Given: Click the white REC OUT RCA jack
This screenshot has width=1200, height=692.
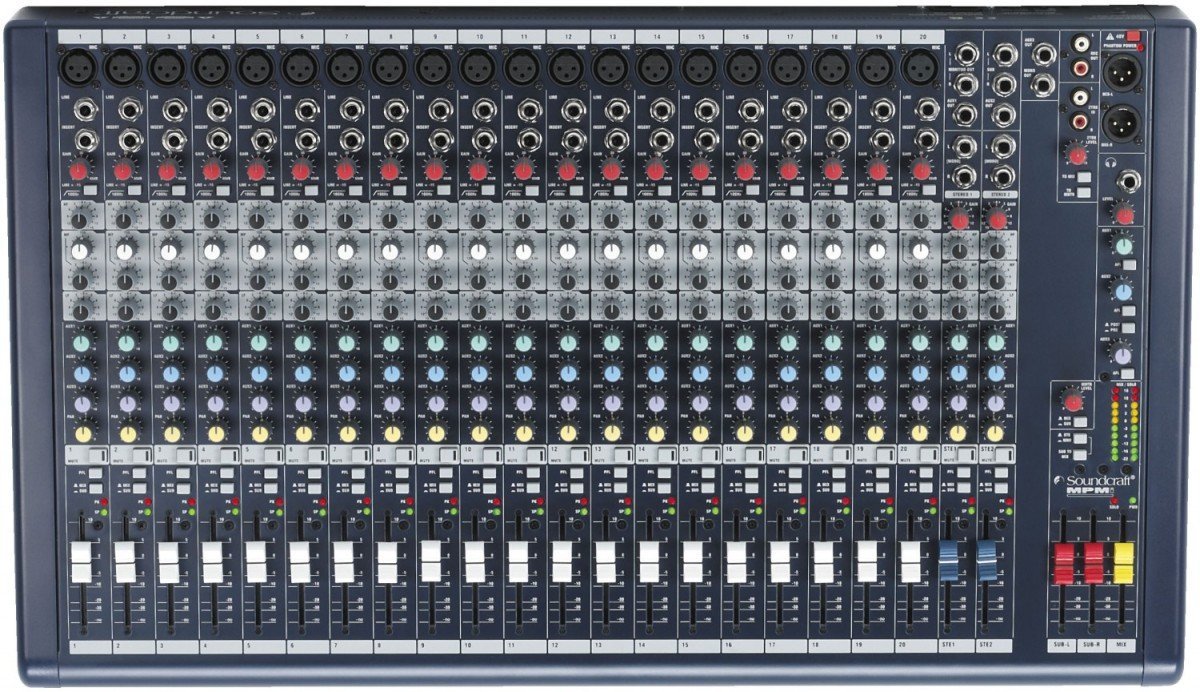Looking at the screenshot, I should coord(1082,43).
